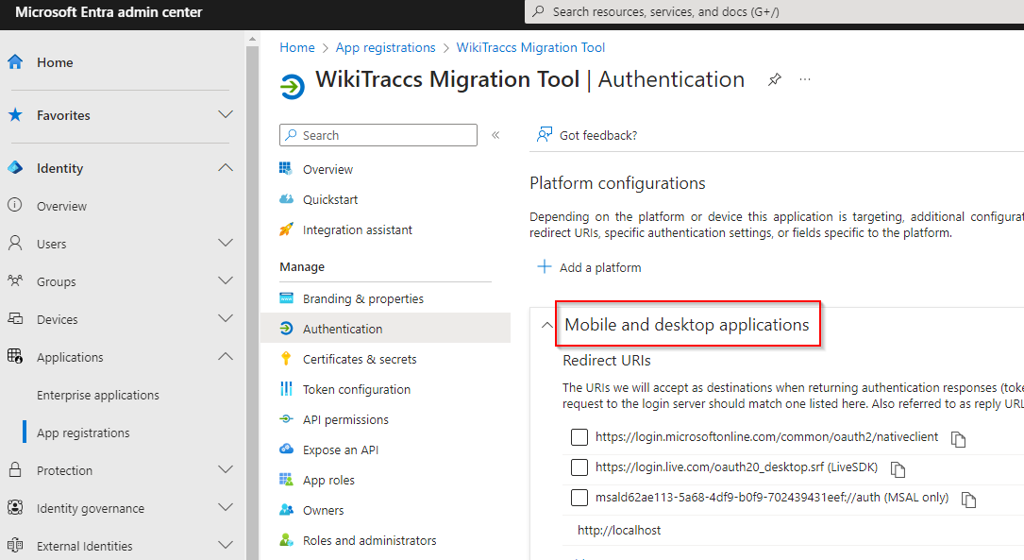Viewport: 1024px width, 560px height.
Task: Click the Got feedback icon
Action: [544, 134]
